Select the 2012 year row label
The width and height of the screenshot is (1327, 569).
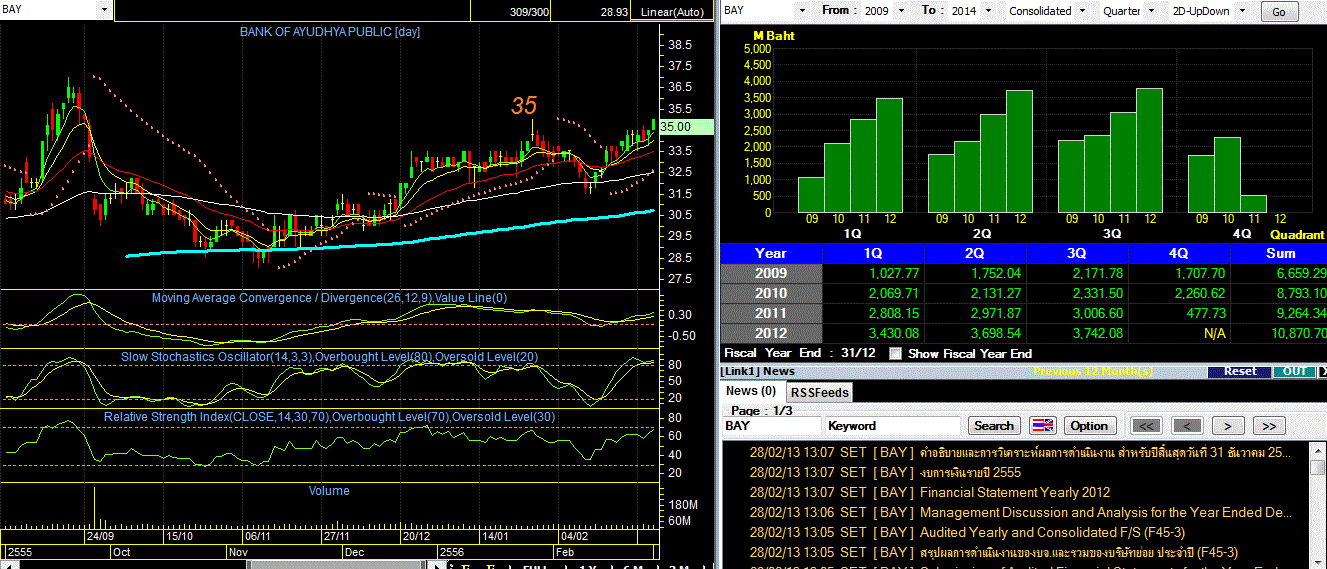pos(770,333)
